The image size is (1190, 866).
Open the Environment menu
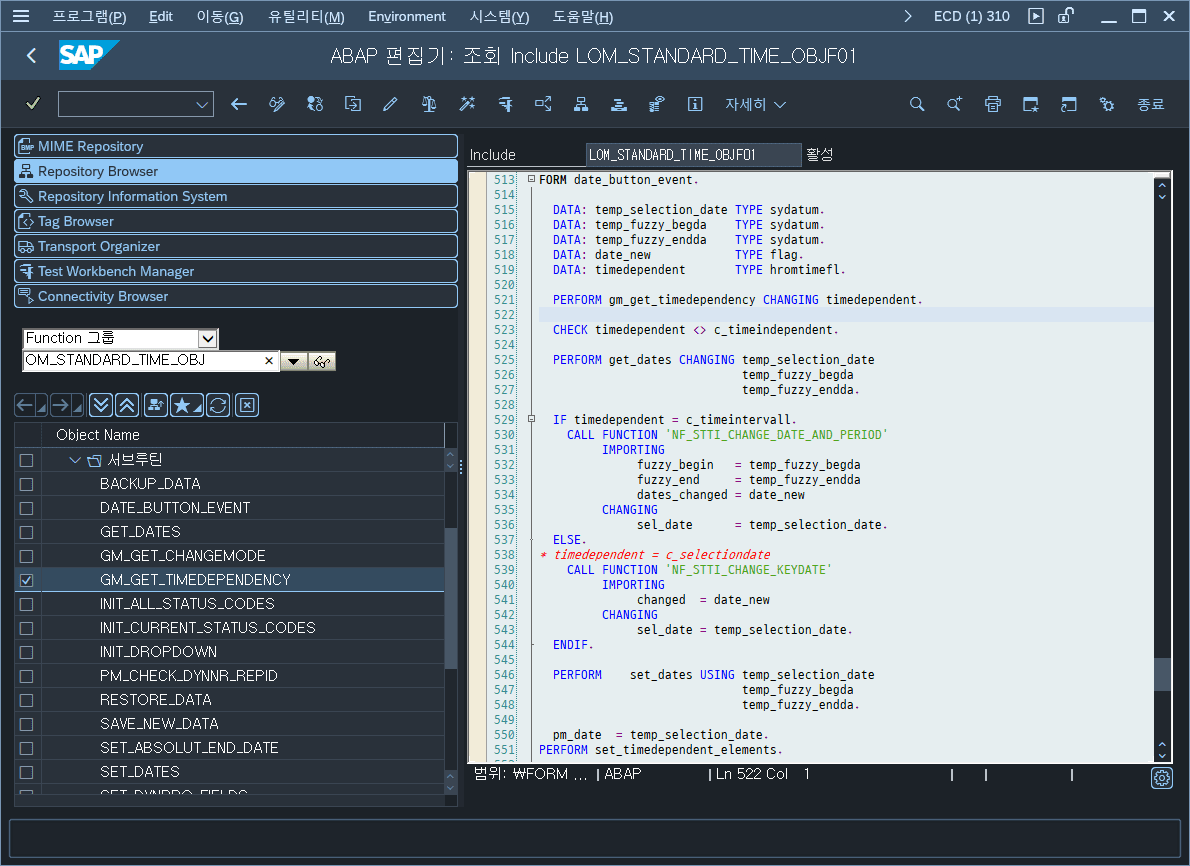click(x=406, y=17)
